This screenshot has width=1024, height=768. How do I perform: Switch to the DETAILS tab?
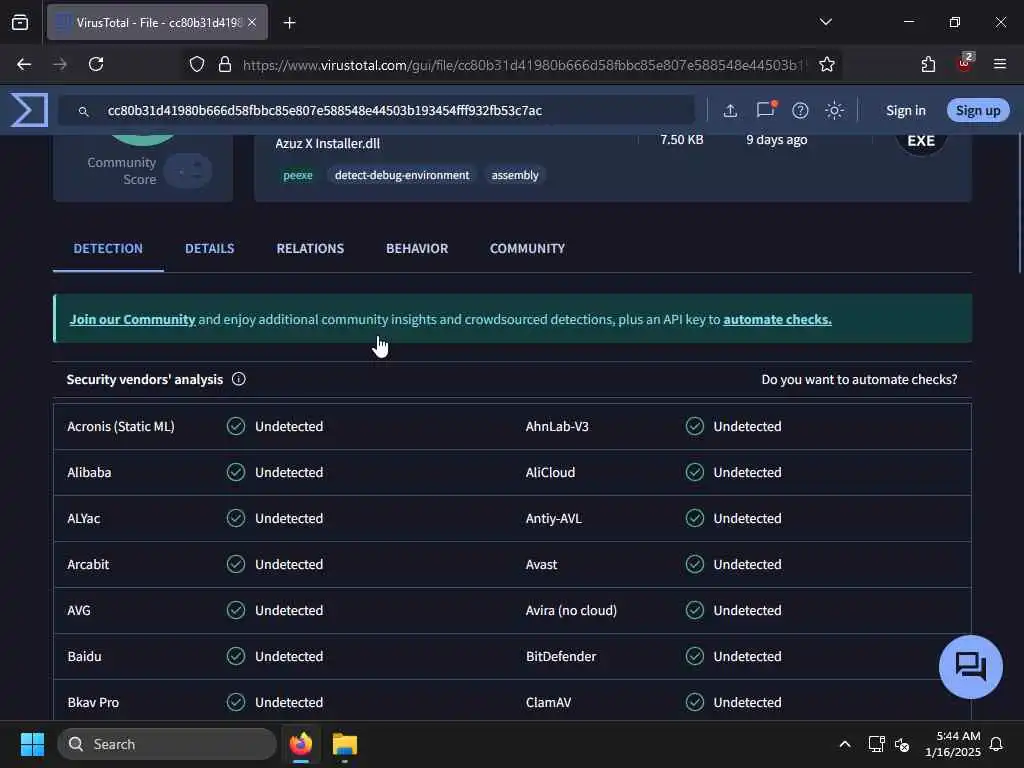(210, 248)
